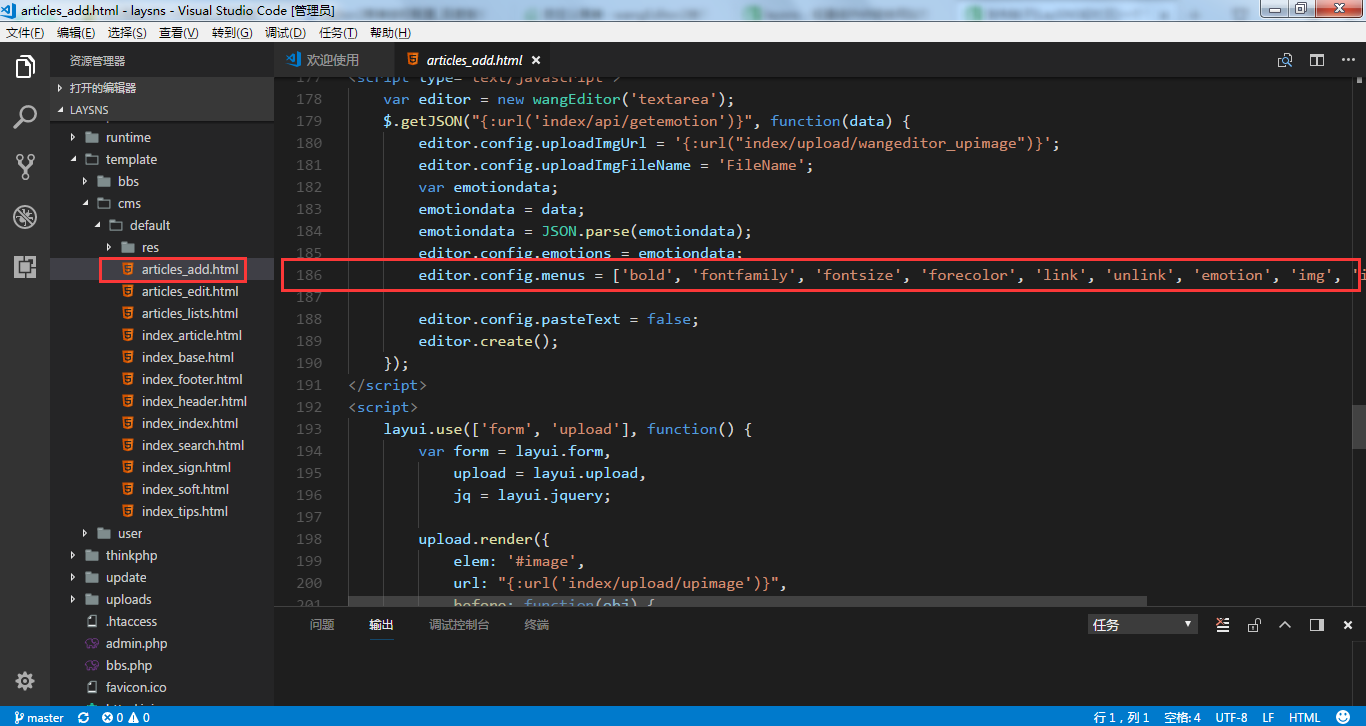Close the bottom output panel

[x=1349, y=625]
